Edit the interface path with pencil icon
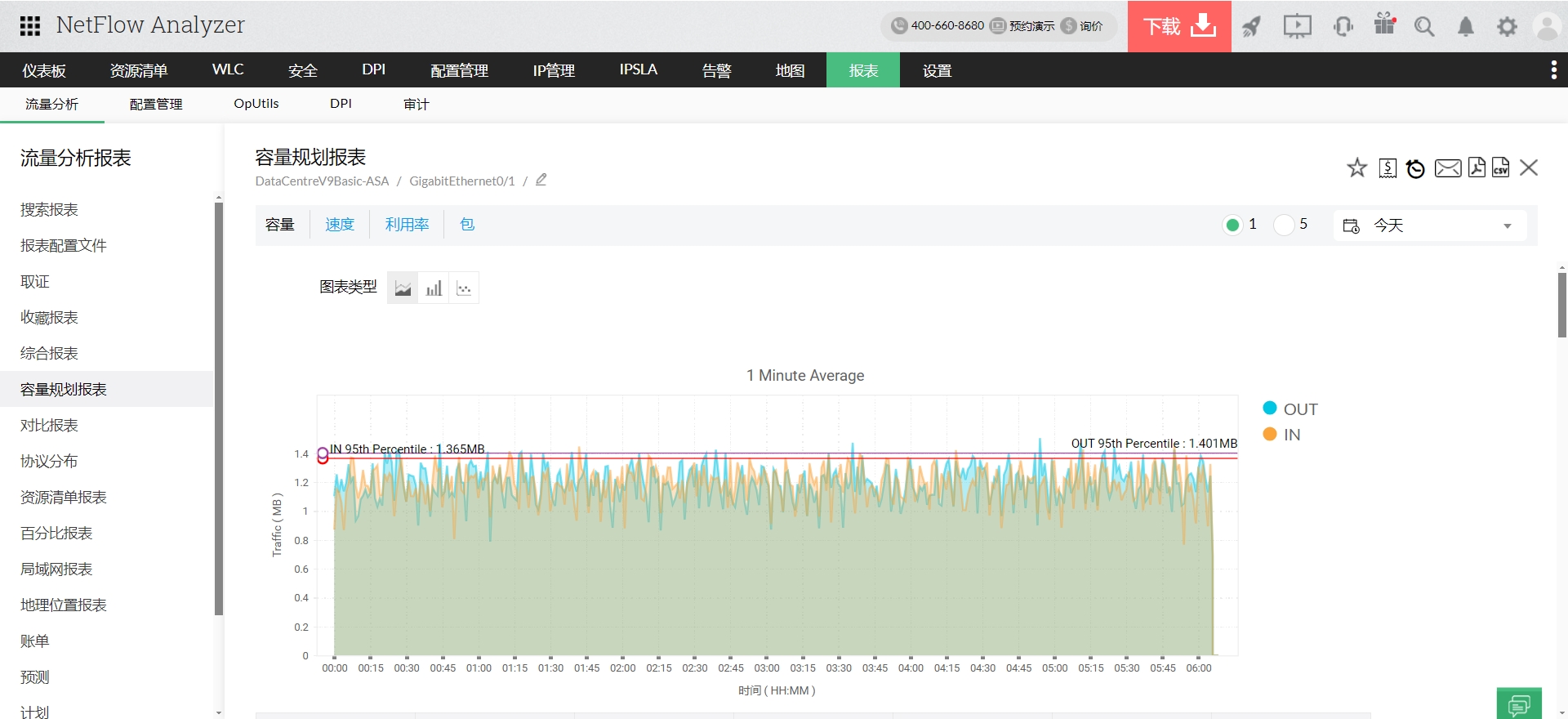Viewport: 1568px width, 719px height. [541, 181]
